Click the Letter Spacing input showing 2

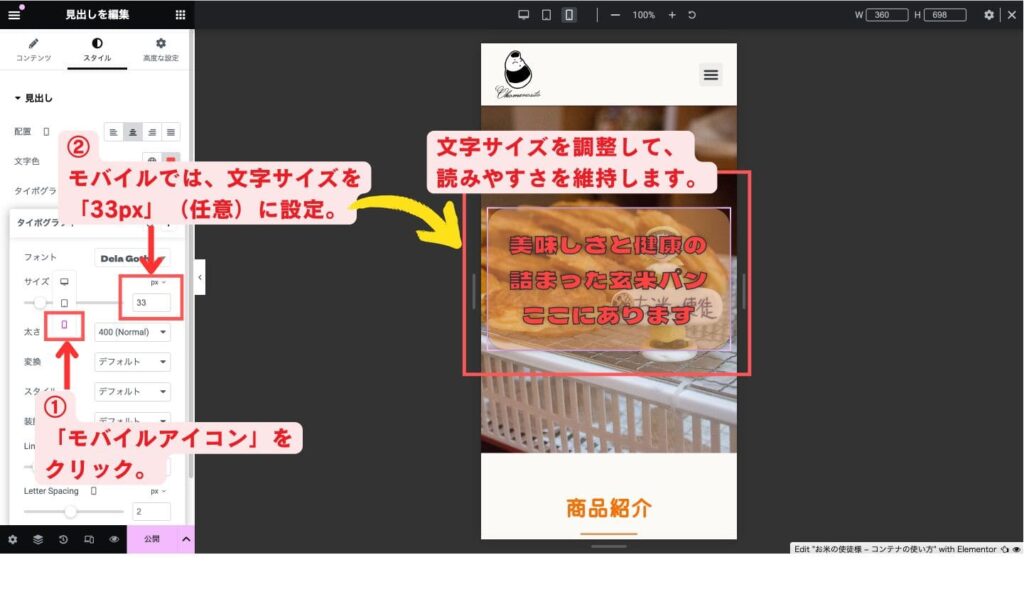(151, 512)
